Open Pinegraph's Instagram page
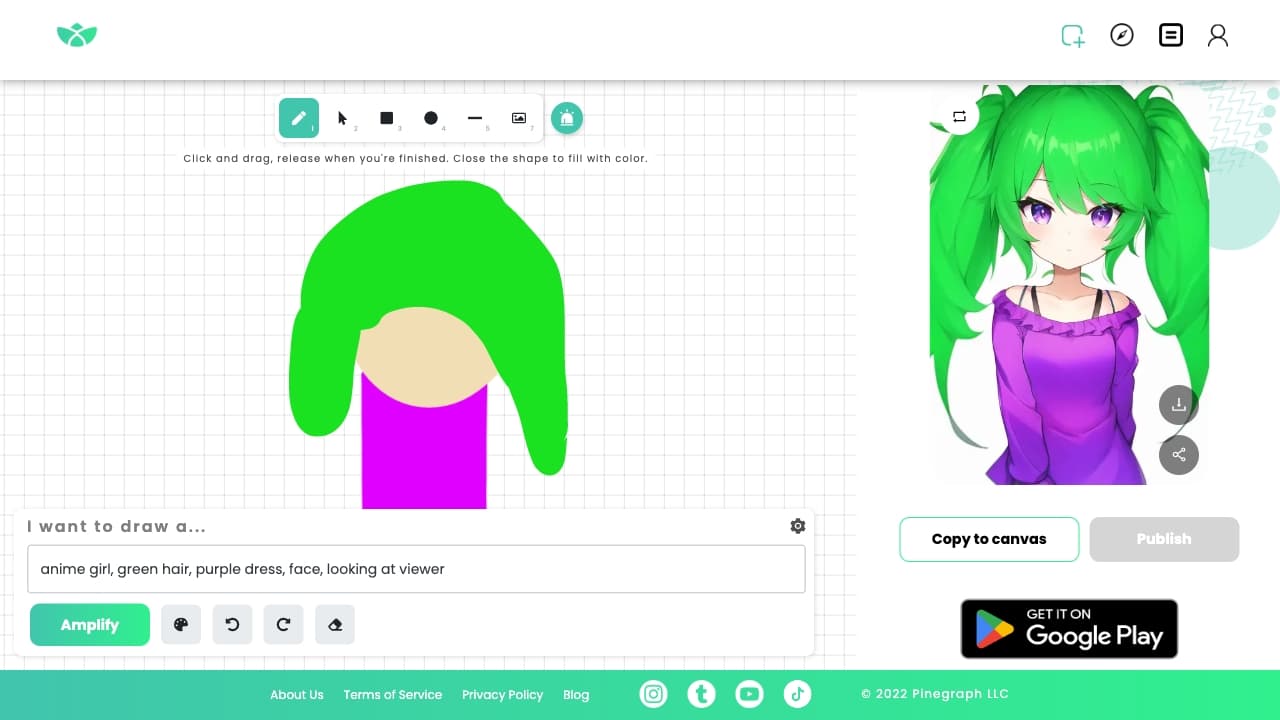Viewport: 1280px width, 720px height. (653, 693)
